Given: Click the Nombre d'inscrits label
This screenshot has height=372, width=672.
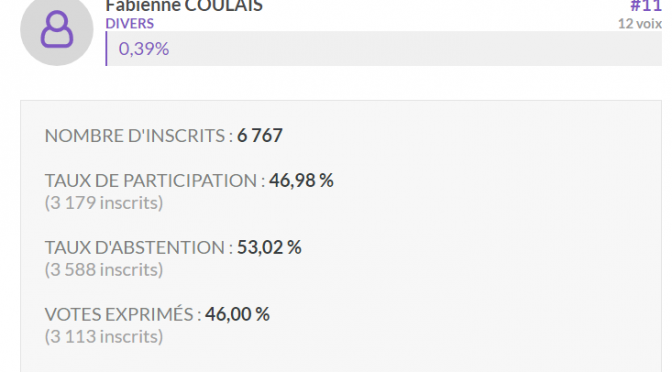Looking at the screenshot, I should click(x=139, y=136).
